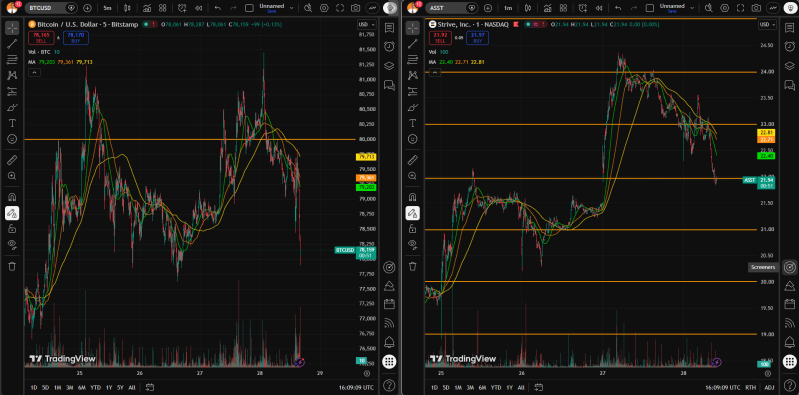Collapse the indicator legend arrow in Bitcoin chart
The height and width of the screenshot is (395, 799).
[34, 73]
